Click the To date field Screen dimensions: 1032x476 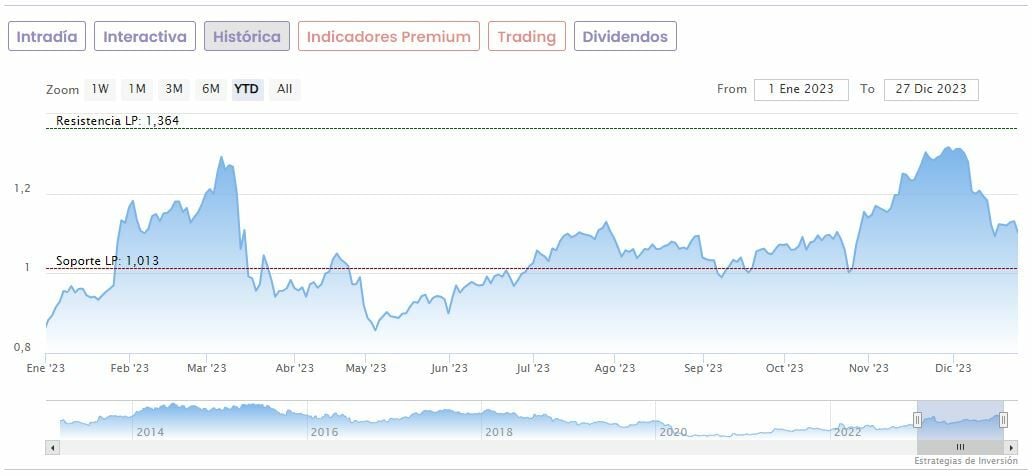tap(931, 89)
